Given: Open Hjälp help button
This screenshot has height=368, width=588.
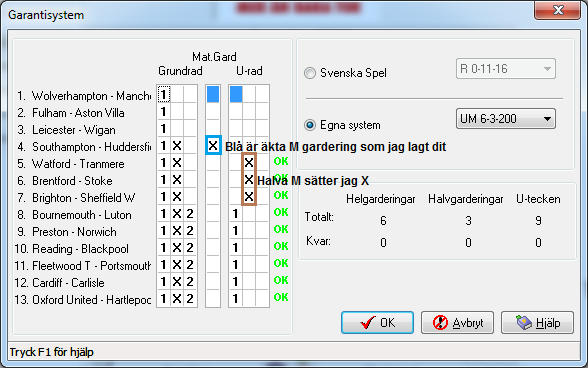Looking at the screenshot, I should (x=537, y=323).
